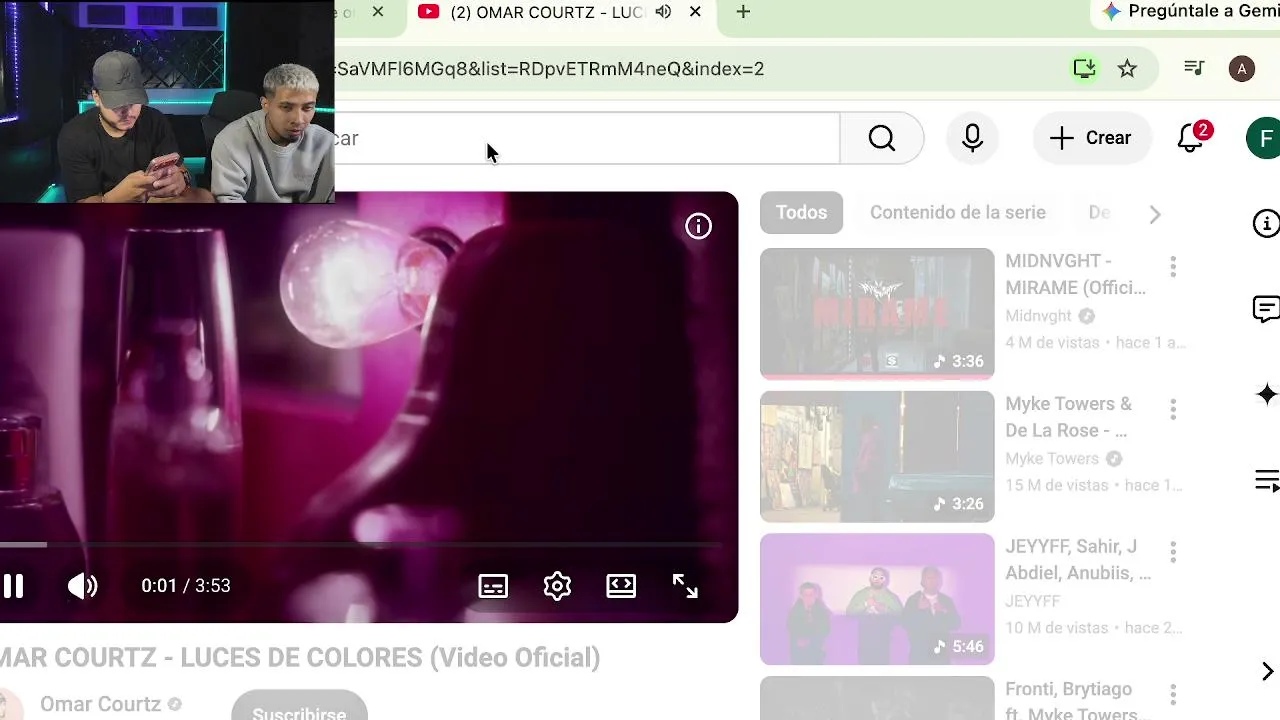
Task: Open a new browser tab
Action: click(x=743, y=12)
